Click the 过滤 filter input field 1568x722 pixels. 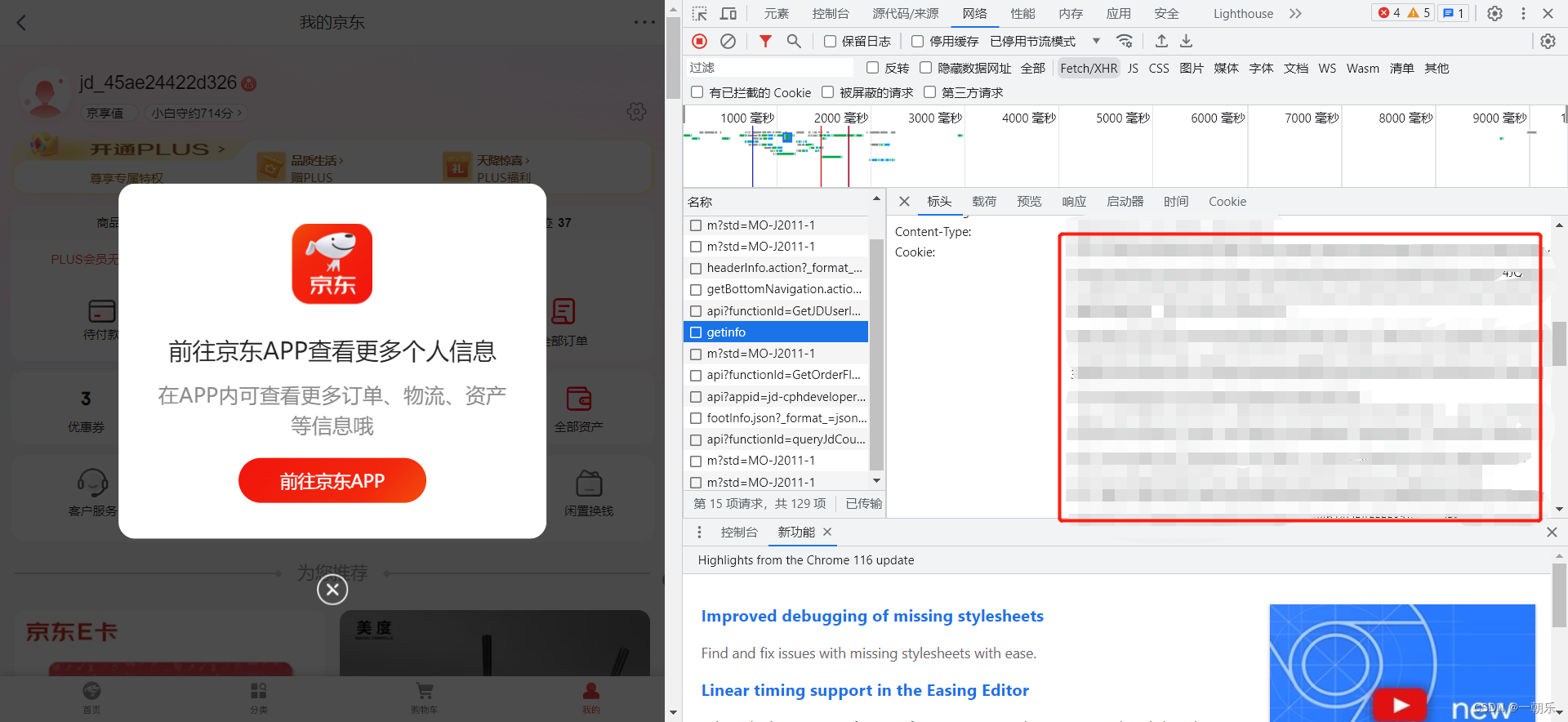tap(770, 68)
